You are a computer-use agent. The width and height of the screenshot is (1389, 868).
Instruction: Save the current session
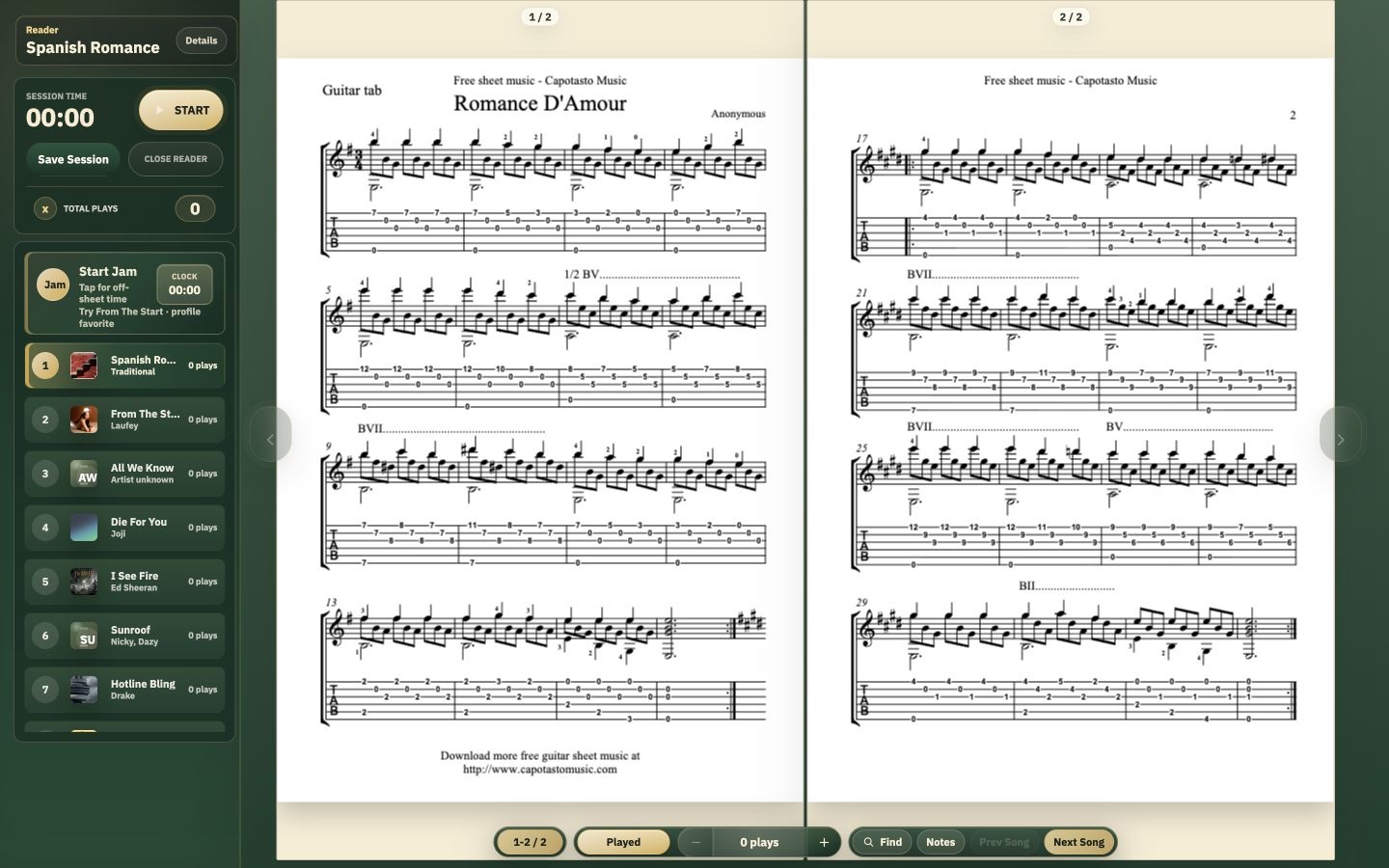pyautogui.click(x=72, y=159)
